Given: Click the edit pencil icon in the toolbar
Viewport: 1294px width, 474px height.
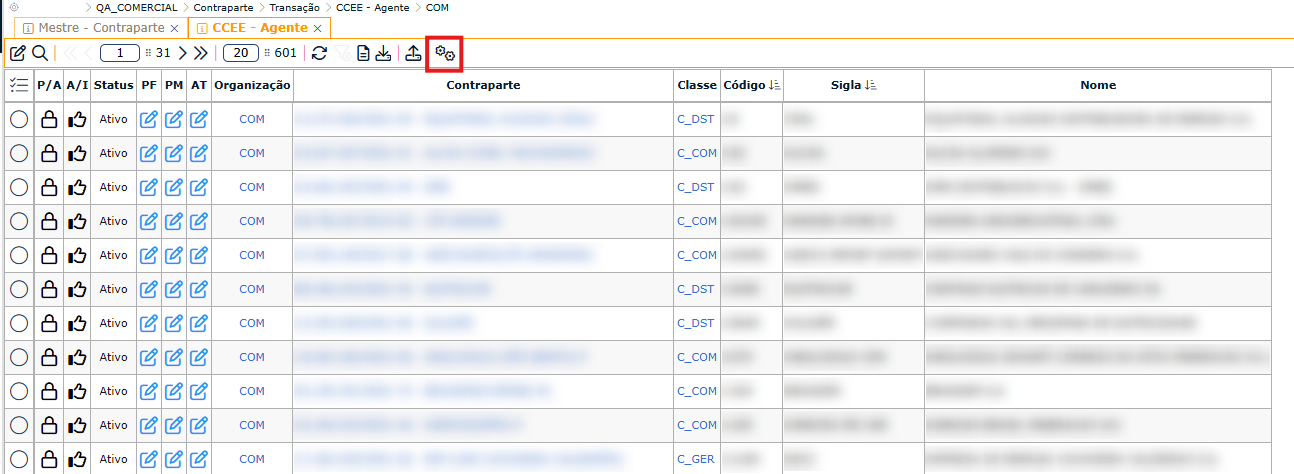Looking at the screenshot, I should [18, 53].
